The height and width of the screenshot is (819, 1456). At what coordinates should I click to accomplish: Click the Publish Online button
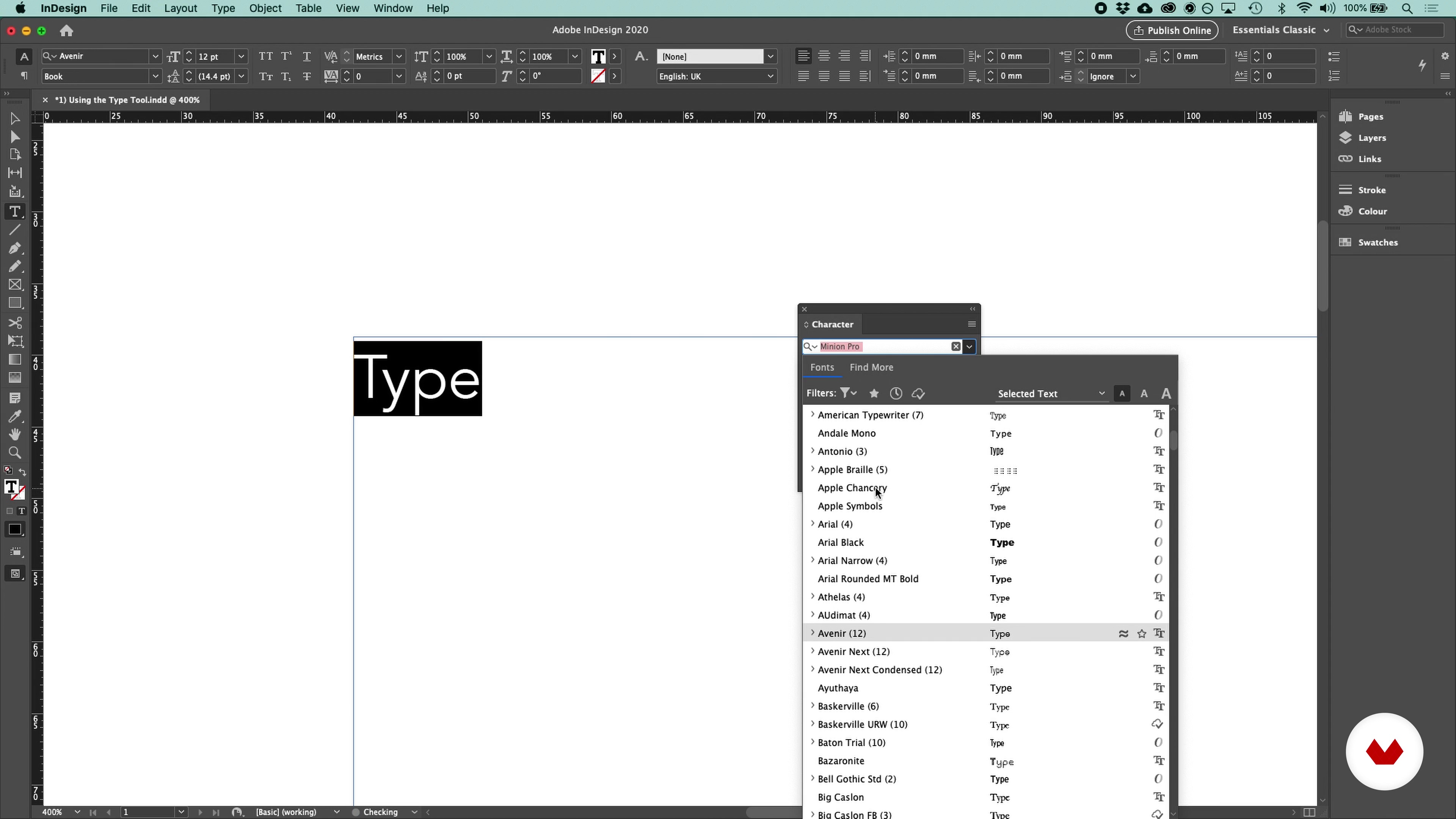point(1172,30)
